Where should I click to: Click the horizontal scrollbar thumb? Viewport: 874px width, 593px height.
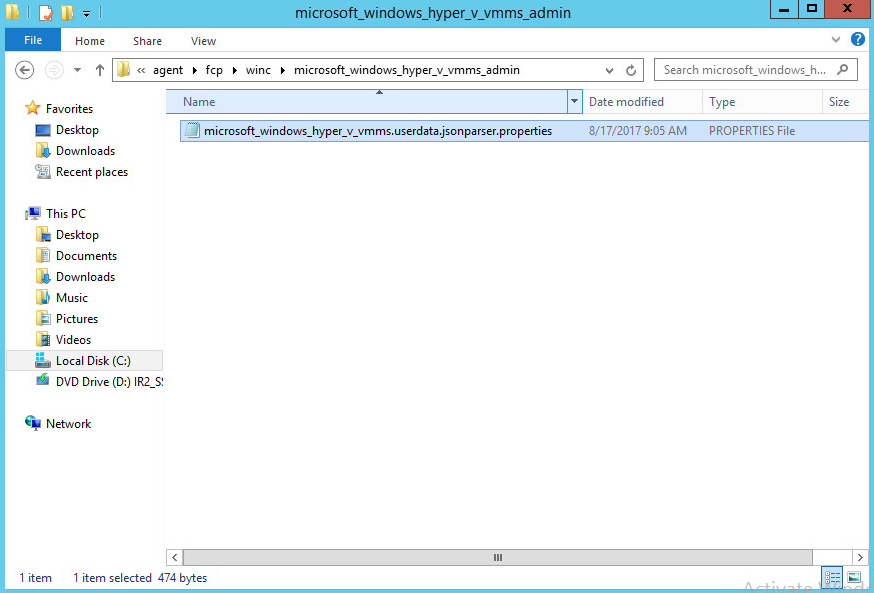click(x=496, y=557)
